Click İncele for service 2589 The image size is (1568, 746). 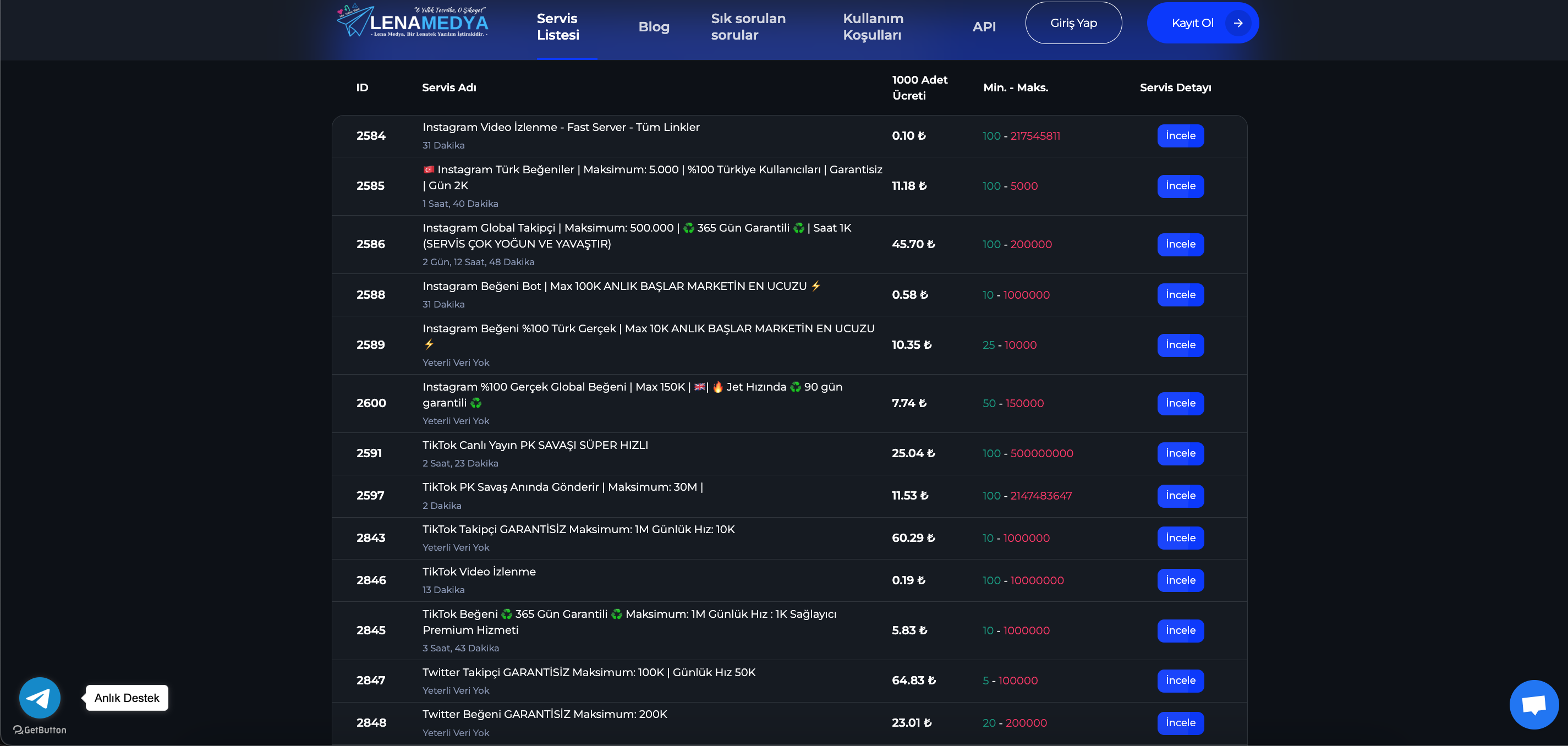pyautogui.click(x=1180, y=345)
